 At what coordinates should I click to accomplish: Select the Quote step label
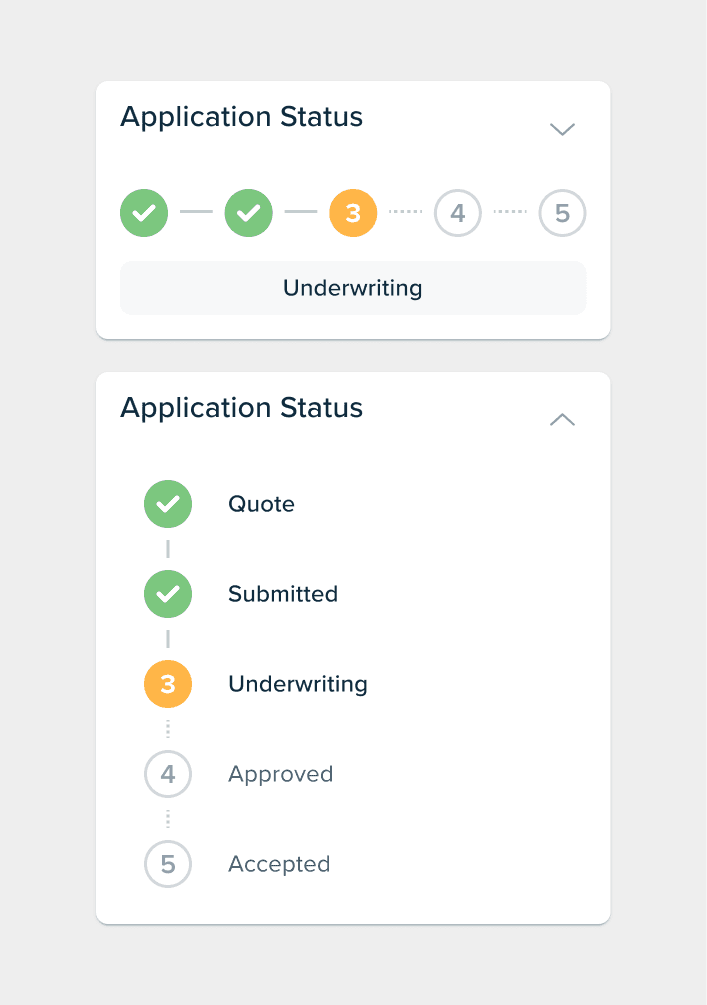click(262, 504)
